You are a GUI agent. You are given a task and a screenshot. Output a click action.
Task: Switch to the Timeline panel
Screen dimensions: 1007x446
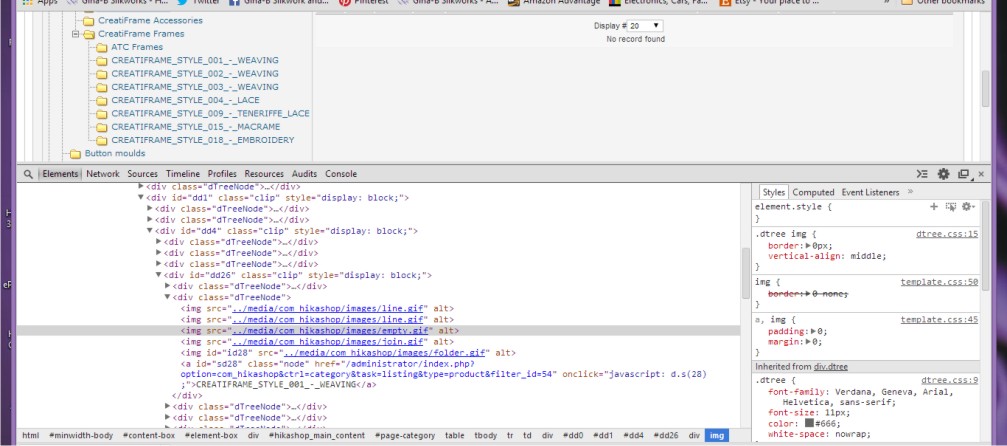[183, 174]
